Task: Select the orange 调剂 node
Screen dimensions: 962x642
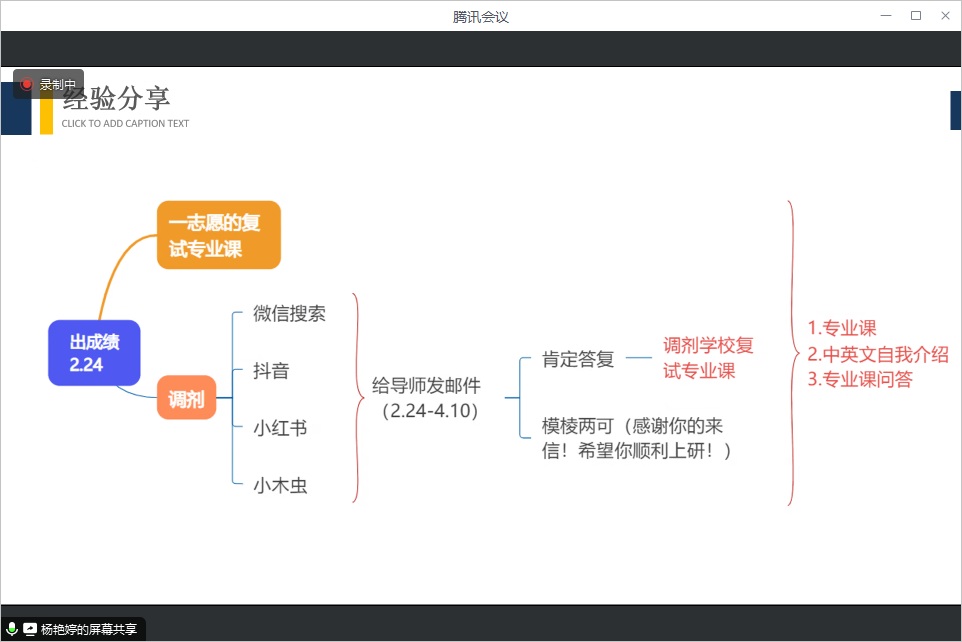Action: point(186,399)
